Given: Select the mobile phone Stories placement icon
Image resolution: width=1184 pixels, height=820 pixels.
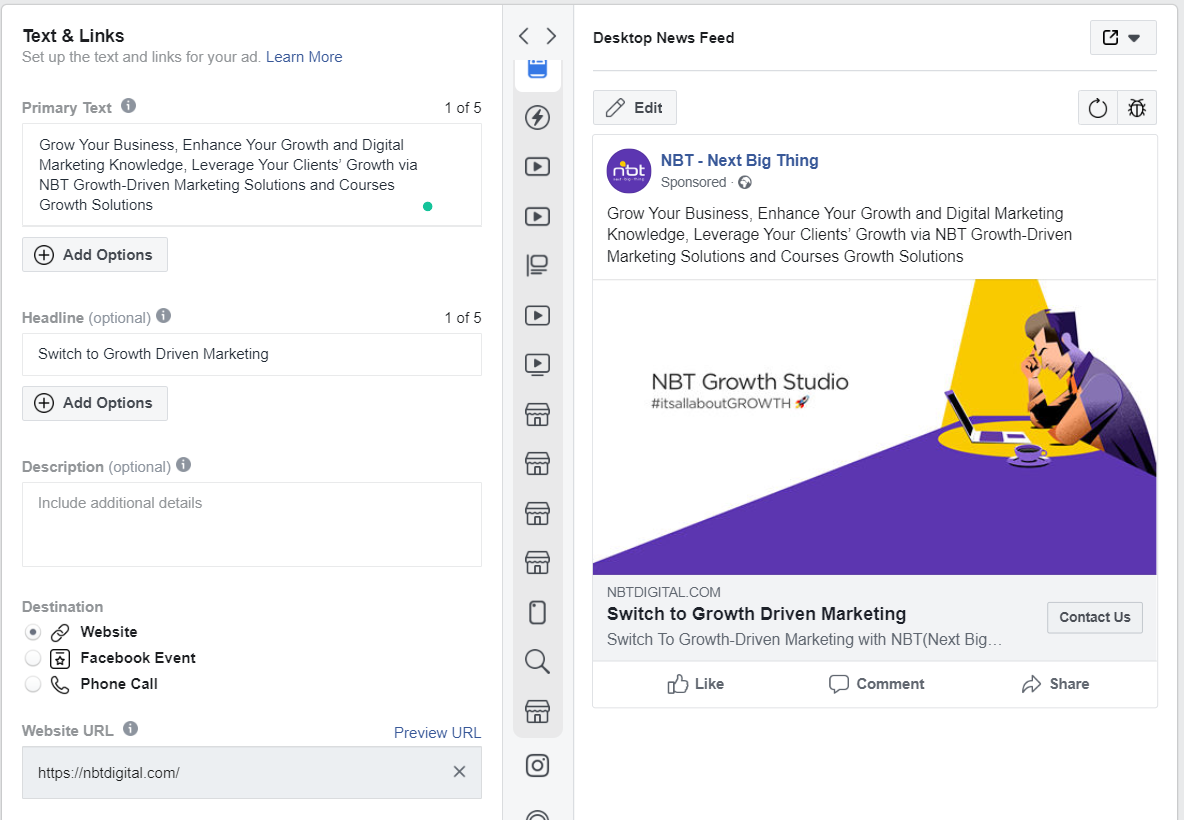Looking at the screenshot, I should [x=538, y=612].
